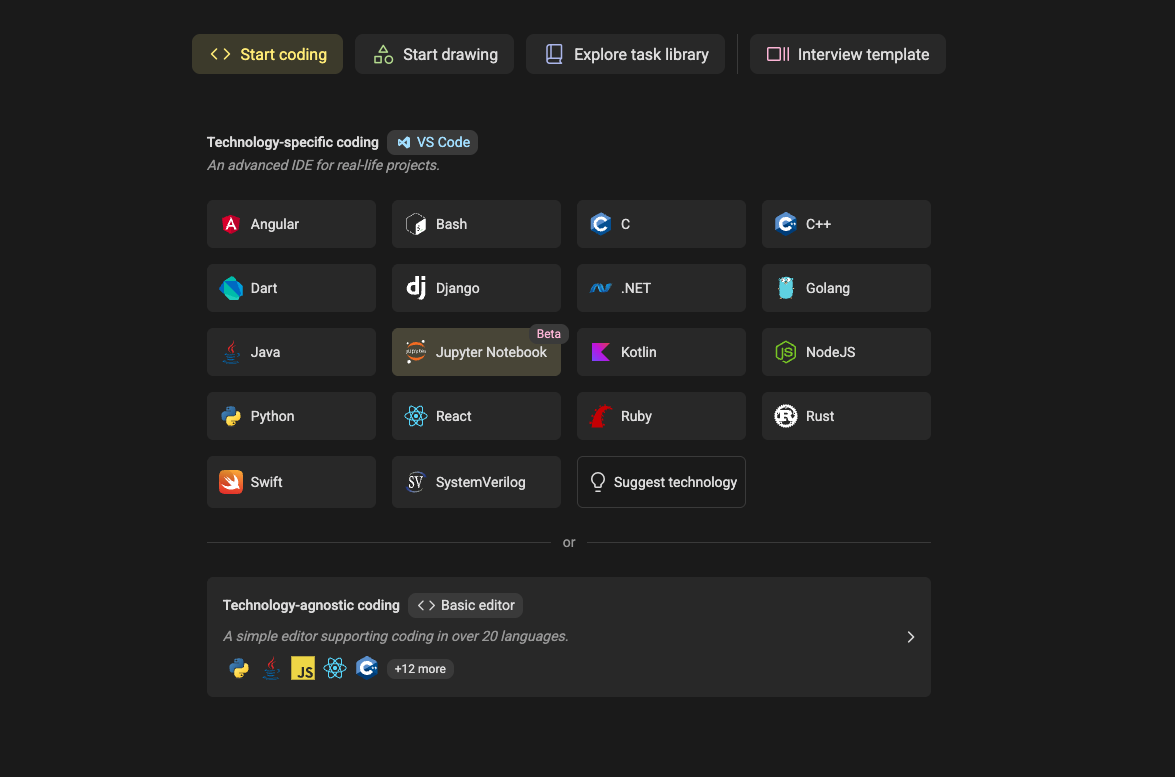Click the VS Code badge
Image resolution: width=1175 pixels, height=777 pixels.
click(x=432, y=142)
